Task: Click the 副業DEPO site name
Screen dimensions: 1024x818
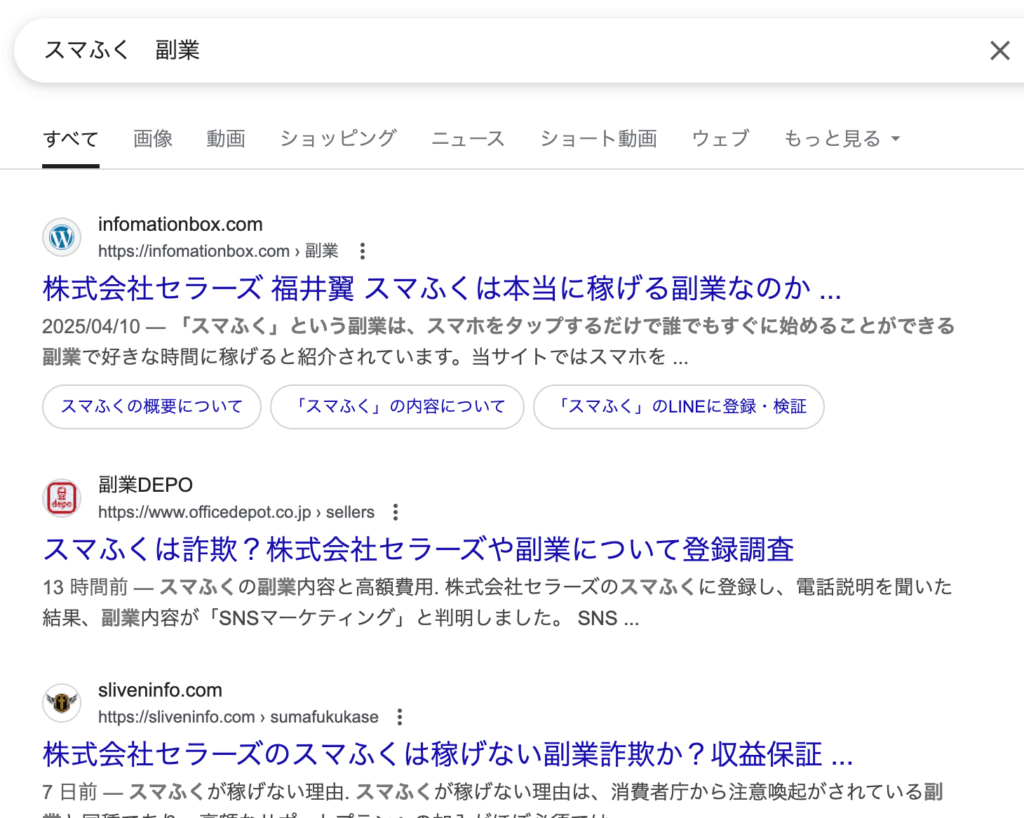Action: [146, 485]
